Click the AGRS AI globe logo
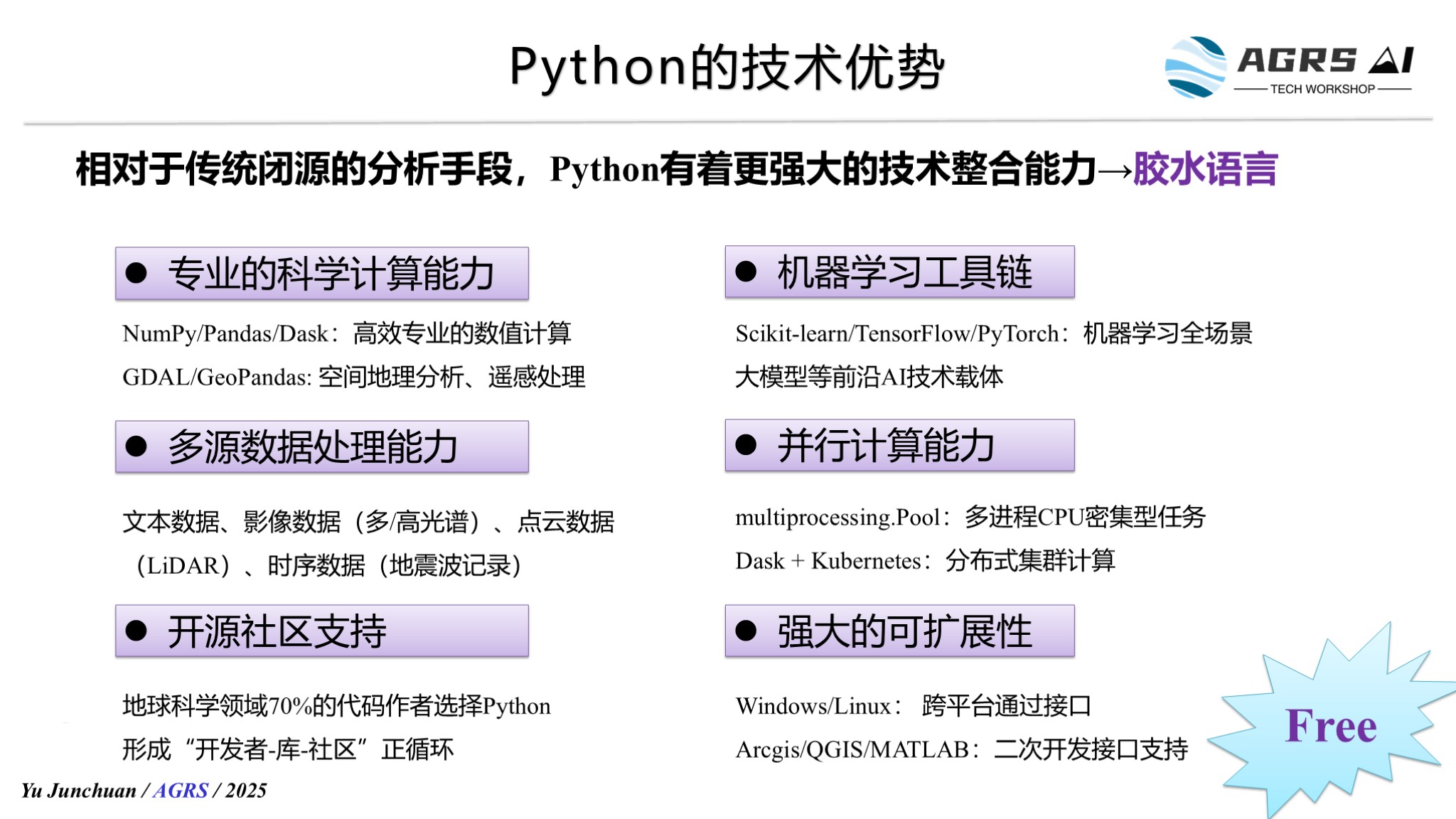 click(x=1196, y=67)
